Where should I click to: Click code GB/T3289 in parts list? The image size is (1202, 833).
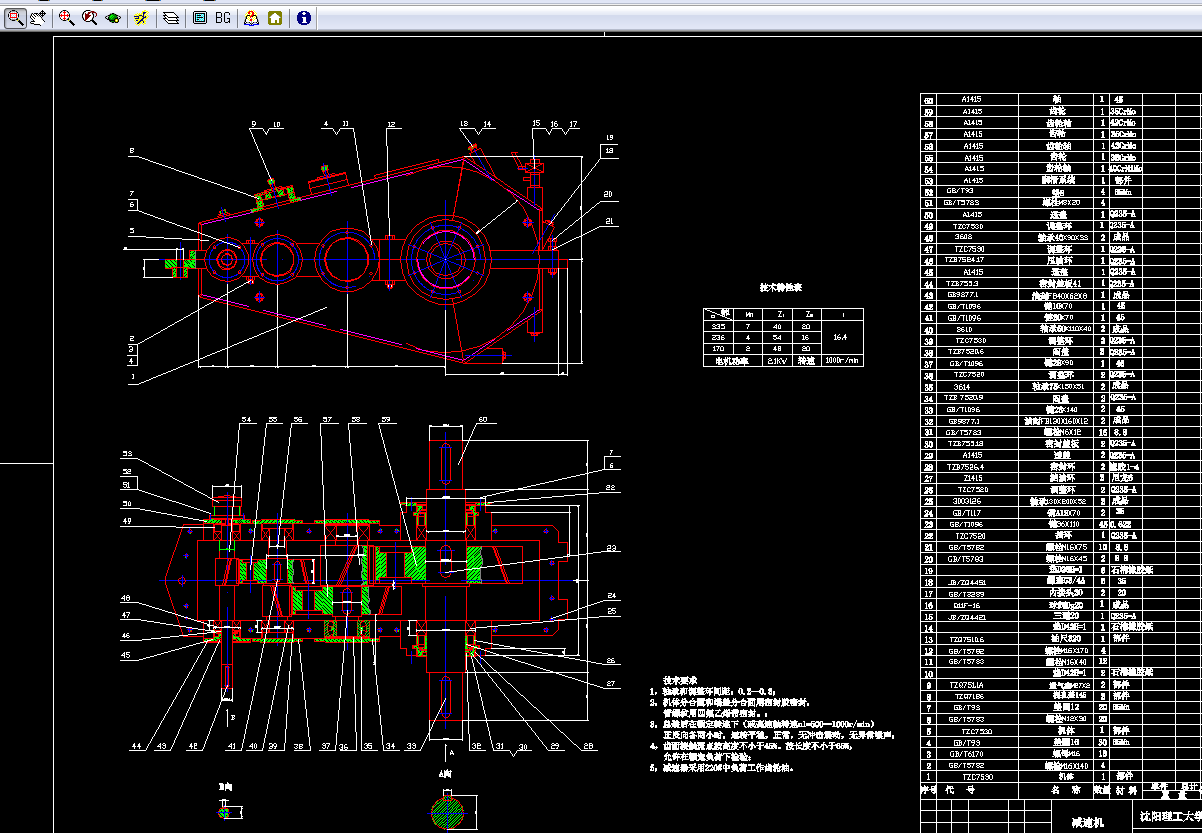click(x=964, y=593)
